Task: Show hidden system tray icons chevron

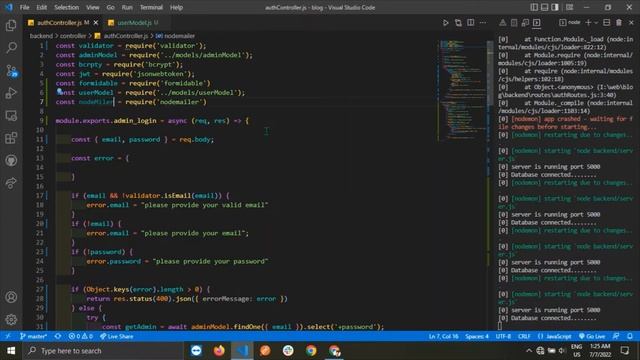Action: point(529,351)
